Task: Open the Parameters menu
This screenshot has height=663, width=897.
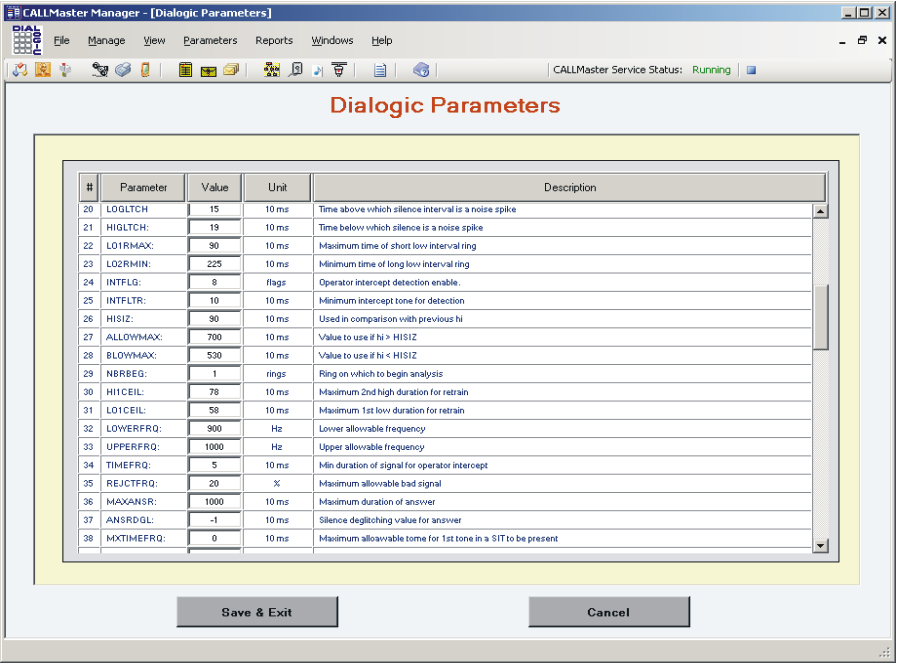Action: point(210,41)
